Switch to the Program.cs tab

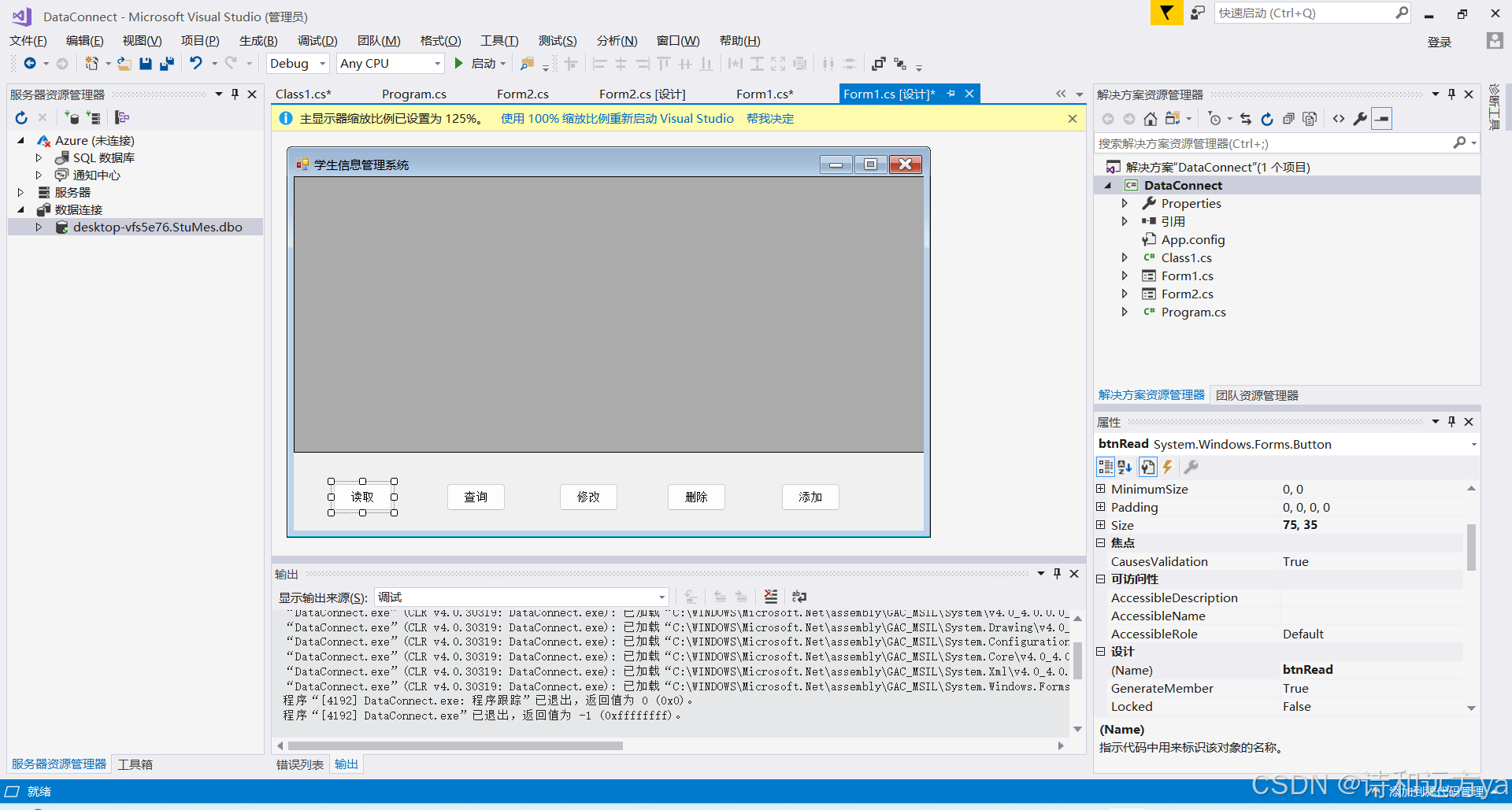(x=414, y=94)
